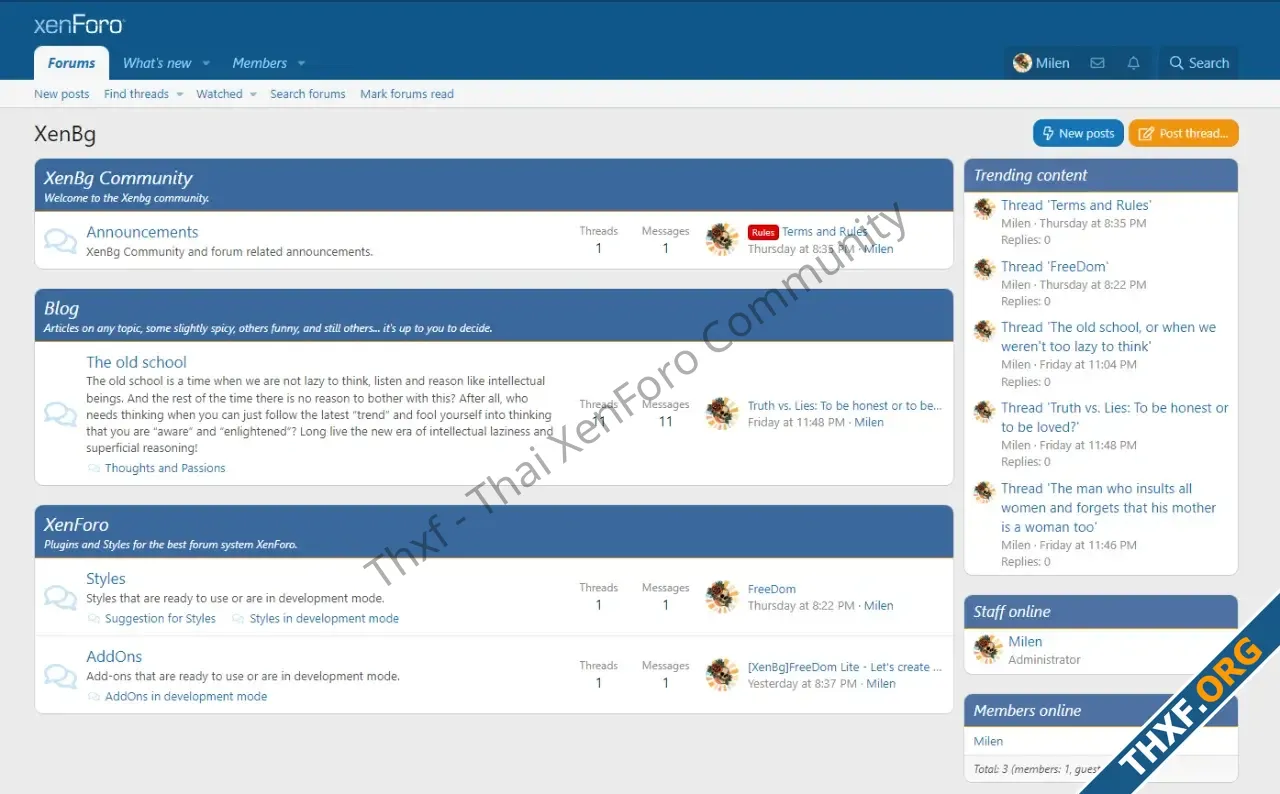The image size is (1280, 794).
Task: Open the Members online widget title
Action: click(1027, 711)
